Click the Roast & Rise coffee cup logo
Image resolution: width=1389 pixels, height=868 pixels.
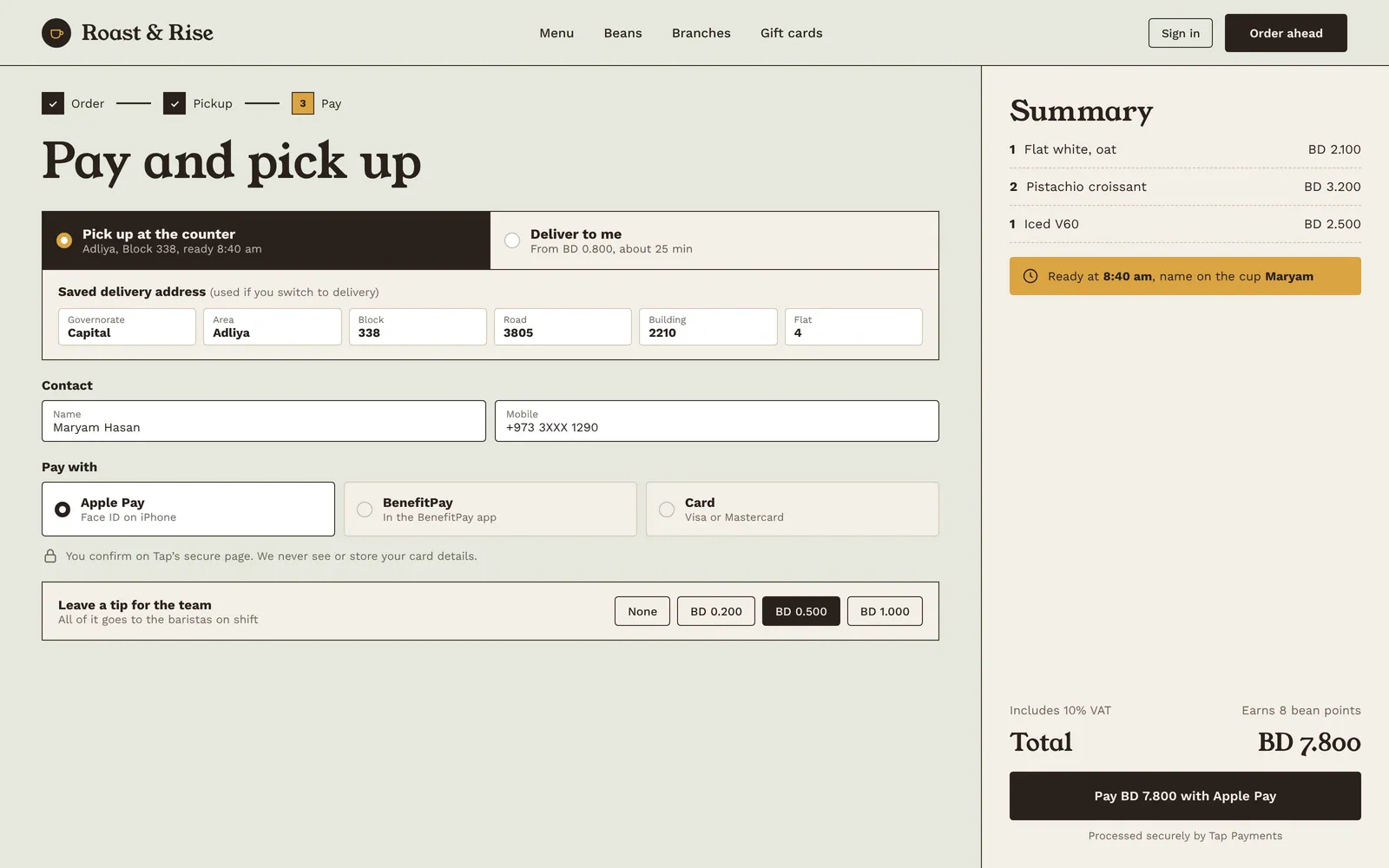pyautogui.click(x=56, y=33)
